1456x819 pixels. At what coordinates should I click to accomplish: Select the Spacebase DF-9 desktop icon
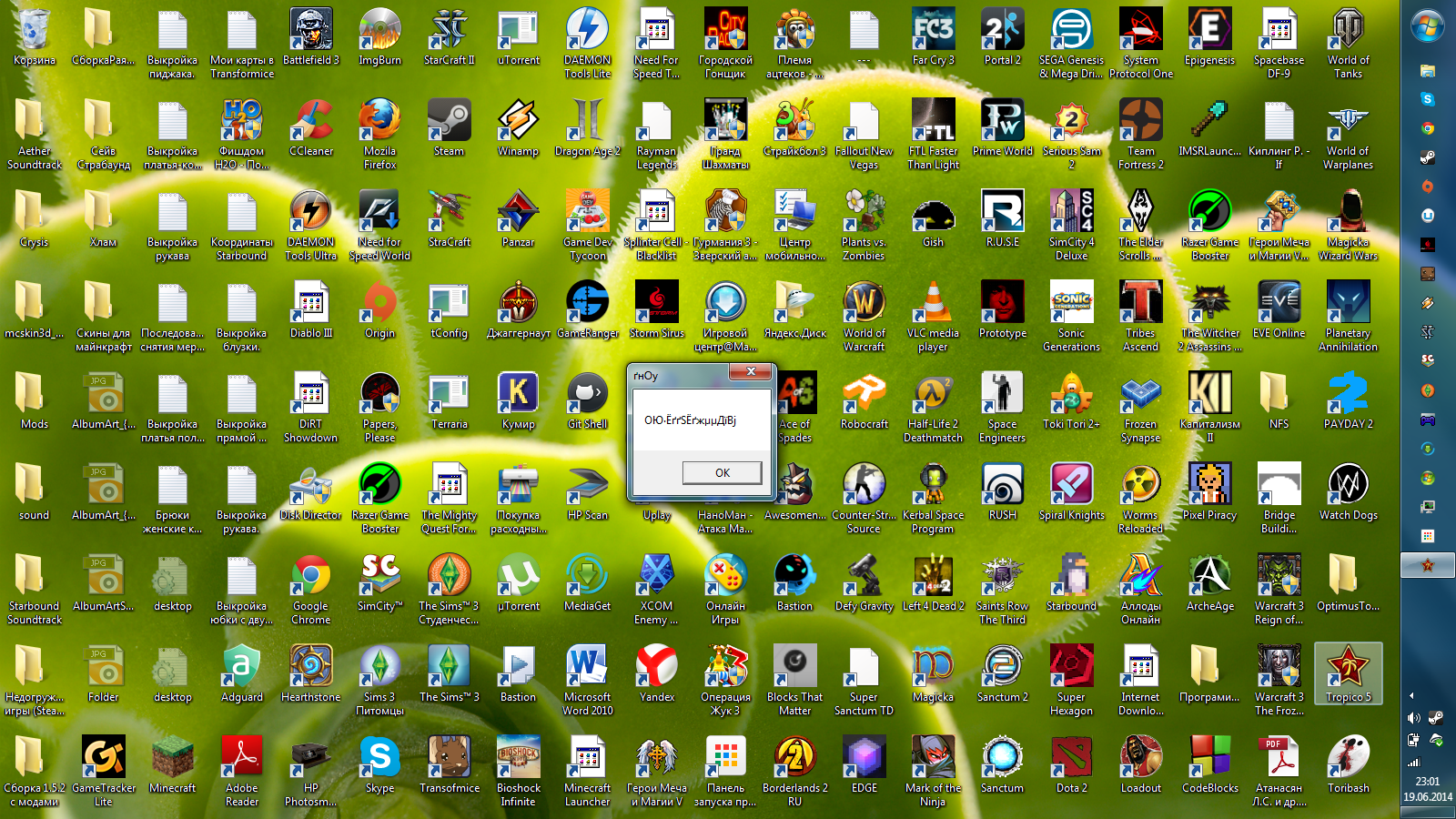1279,44
